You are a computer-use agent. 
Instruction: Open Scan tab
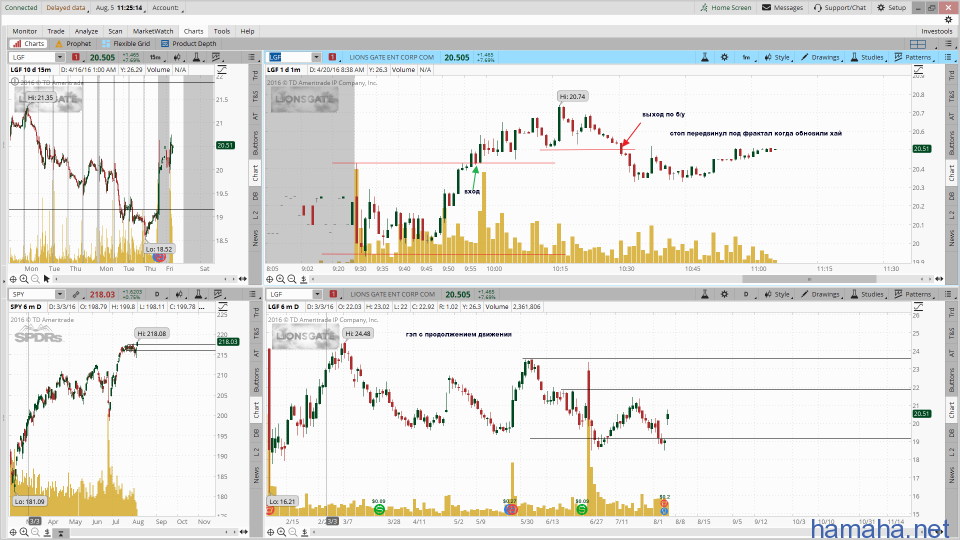click(x=115, y=31)
